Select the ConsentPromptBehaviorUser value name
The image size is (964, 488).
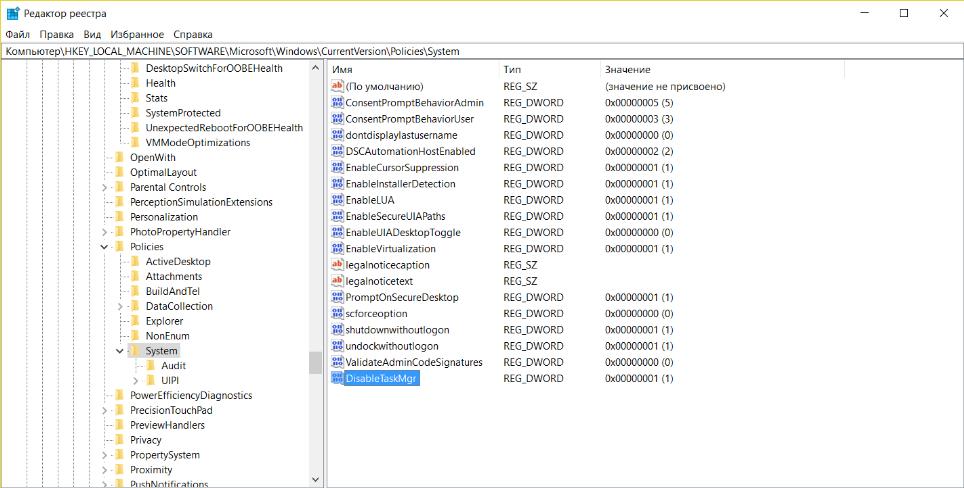[409, 119]
